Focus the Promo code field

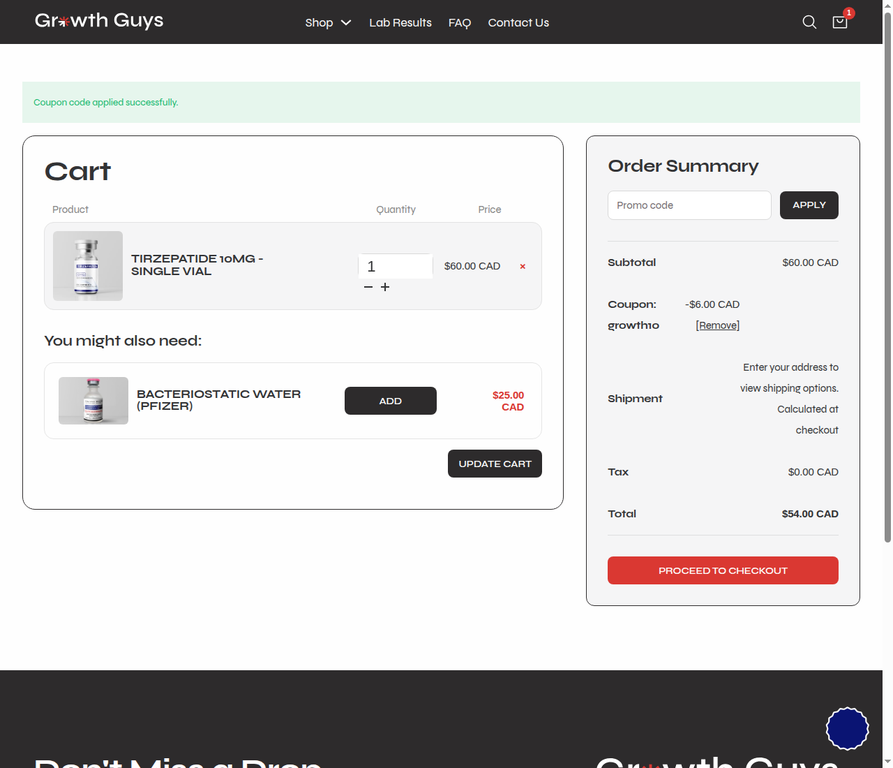[x=689, y=205]
